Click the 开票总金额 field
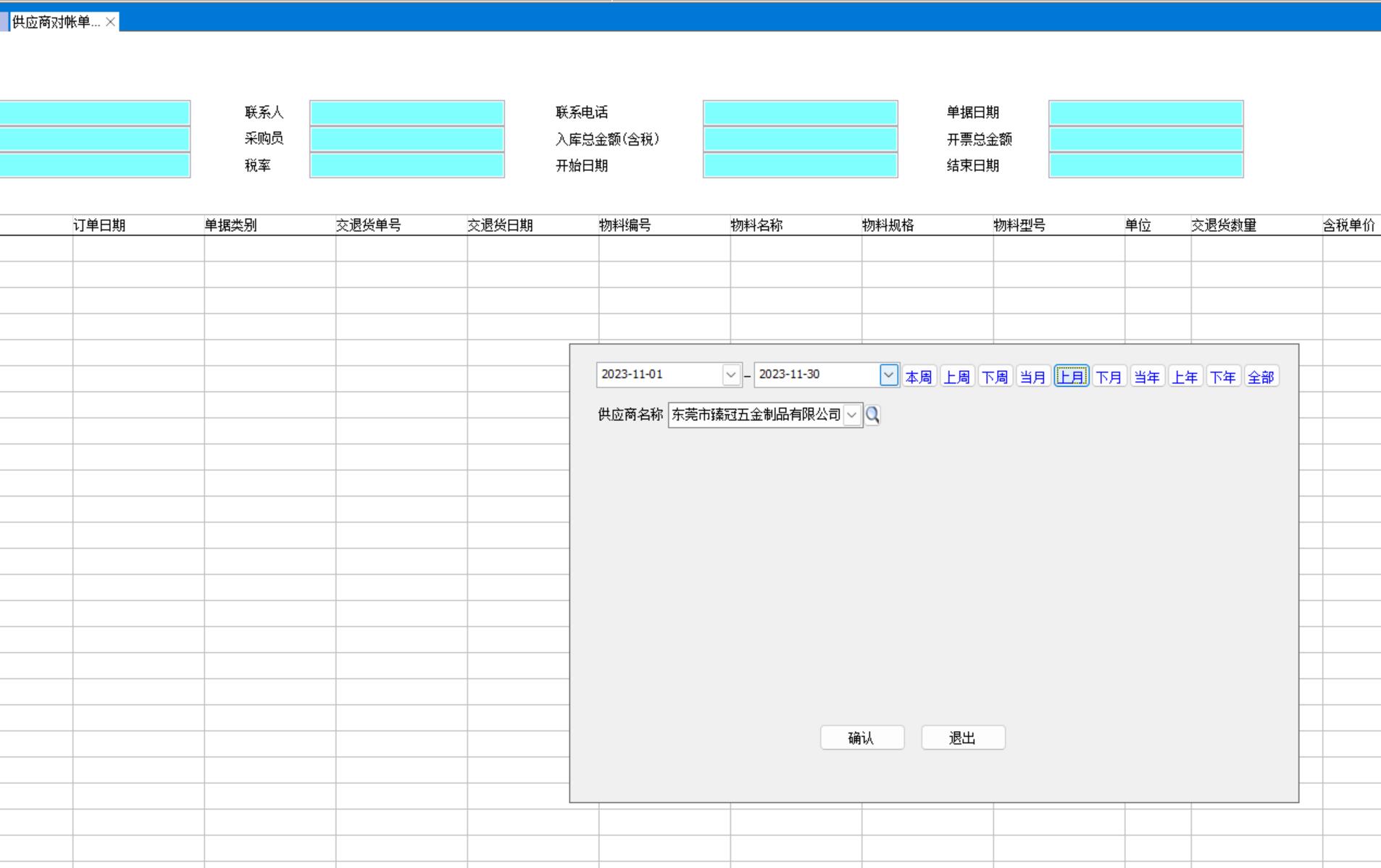 pyautogui.click(x=1146, y=139)
